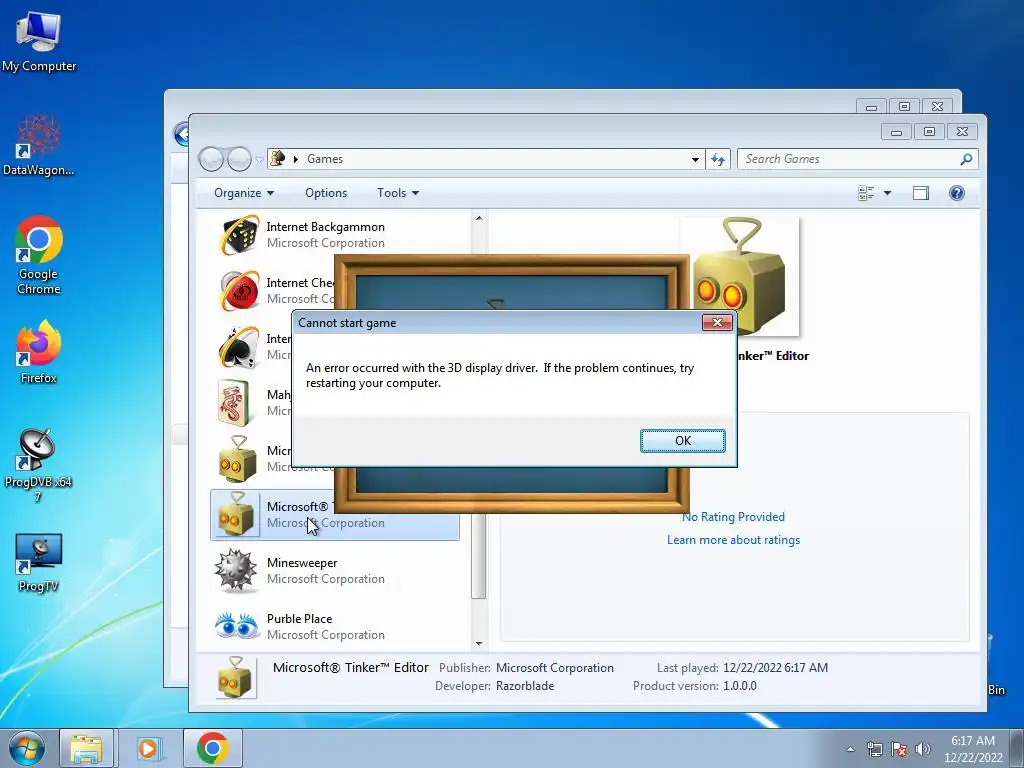Expand the breadcrumb arrow before Games

tap(296, 159)
